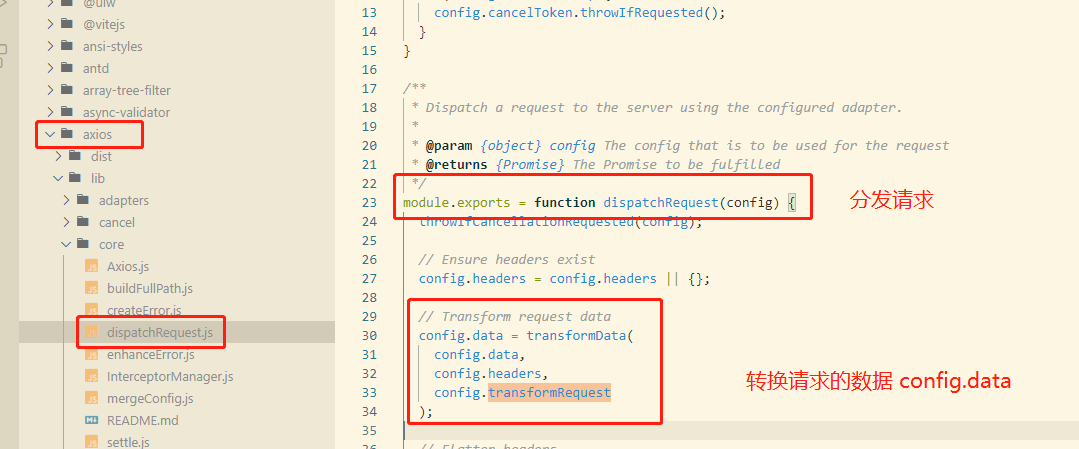This screenshot has height=449, width=1079.
Task: Expand the adapters folder
Action: (x=66, y=200)
